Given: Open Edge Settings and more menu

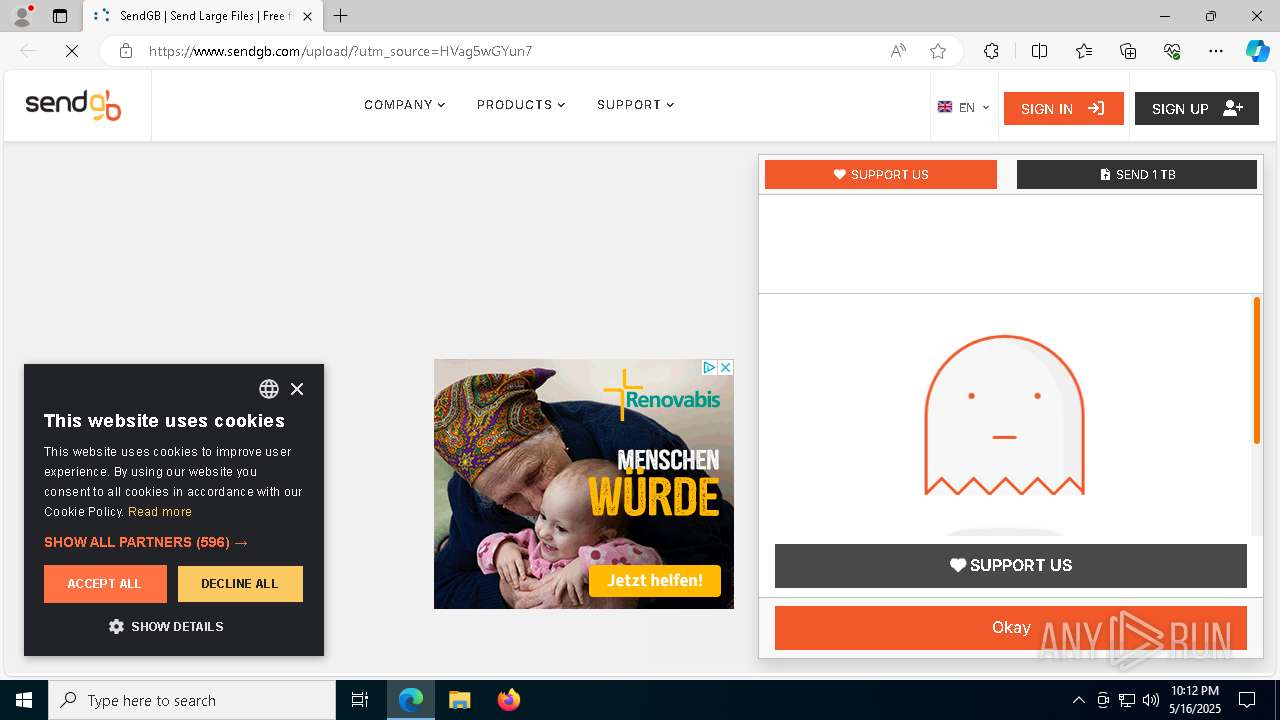Looking at the screenshot, I should (1216, 51).
